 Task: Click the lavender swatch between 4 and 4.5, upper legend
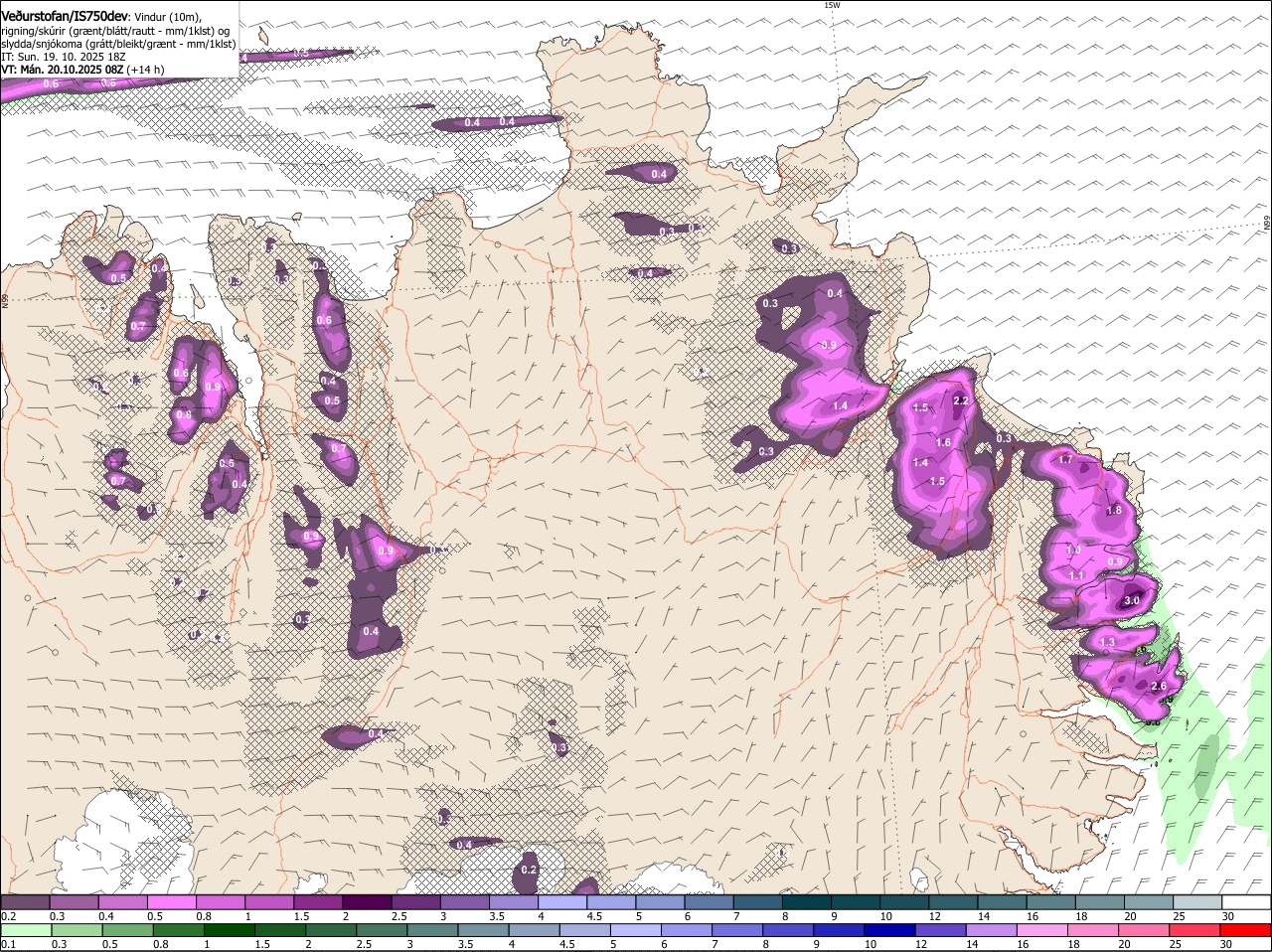coord(562,901)
